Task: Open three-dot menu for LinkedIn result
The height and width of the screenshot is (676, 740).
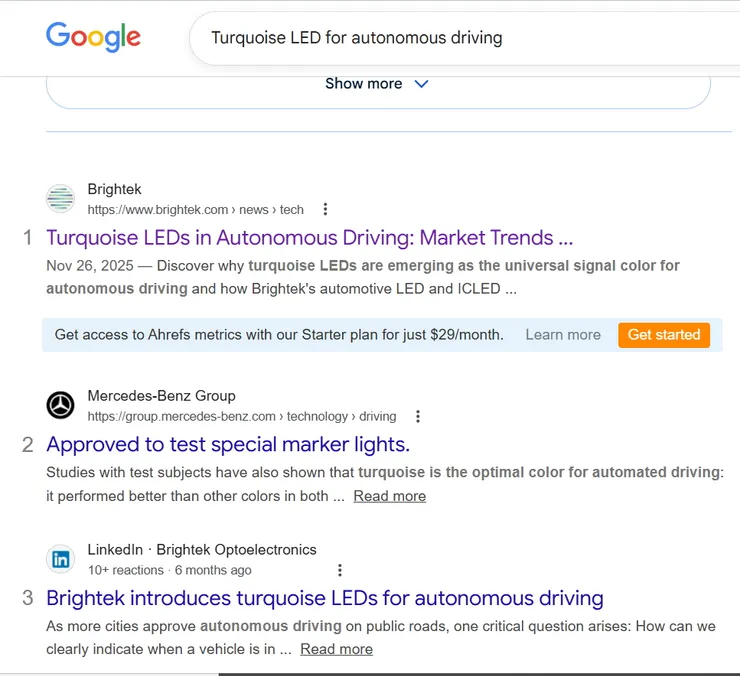Action: (340, 570)
